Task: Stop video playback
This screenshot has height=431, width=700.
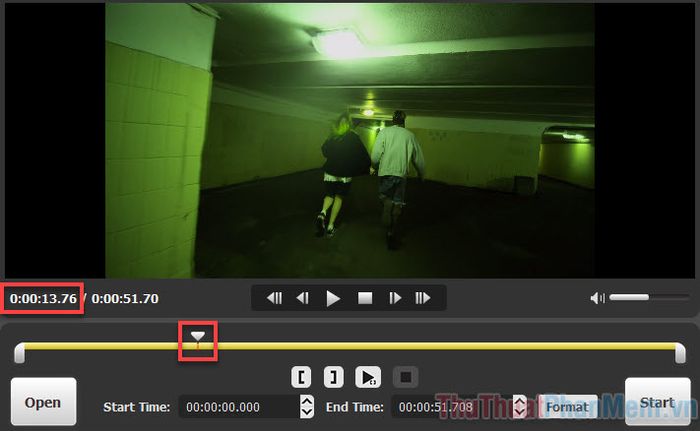Action: [x=365, y=298]
